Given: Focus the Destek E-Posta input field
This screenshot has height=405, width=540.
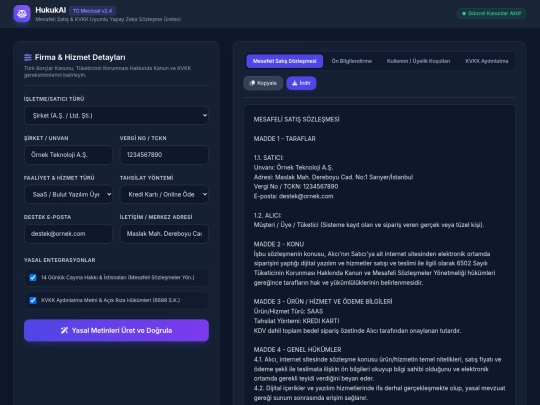Looking at the screenshot, I should tap(68, 233).
